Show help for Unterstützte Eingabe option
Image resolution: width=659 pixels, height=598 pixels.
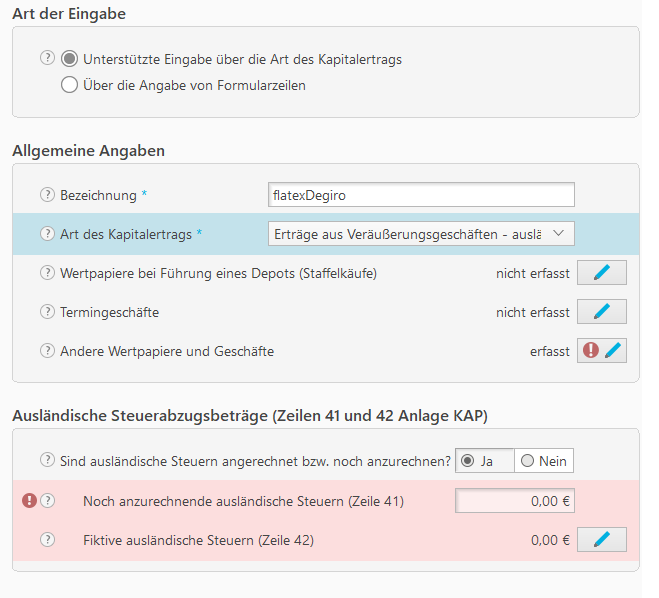click(x=47, y=58)
